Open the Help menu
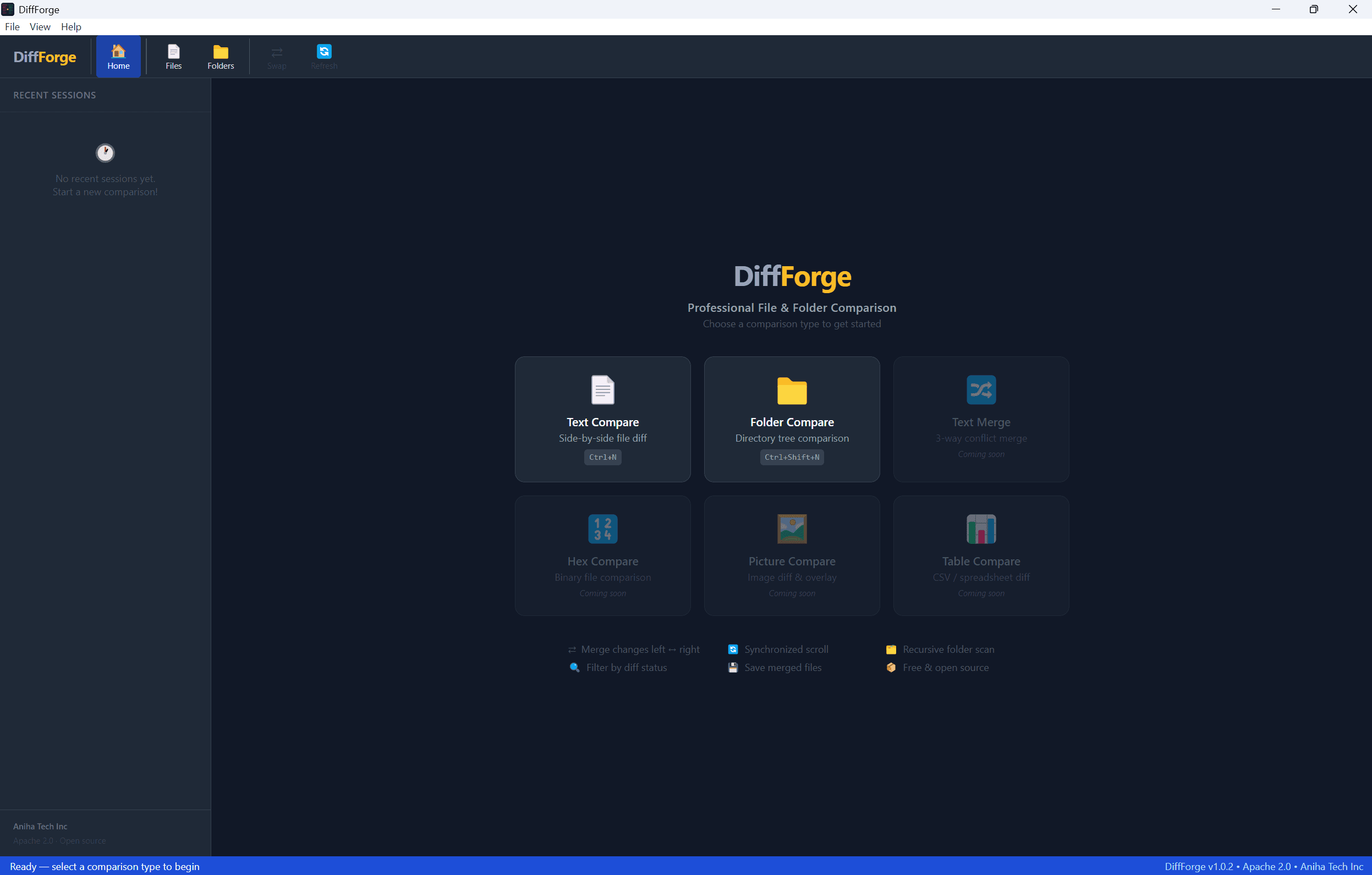Screen dimensions: 1372x875 (x=70, y=26)
